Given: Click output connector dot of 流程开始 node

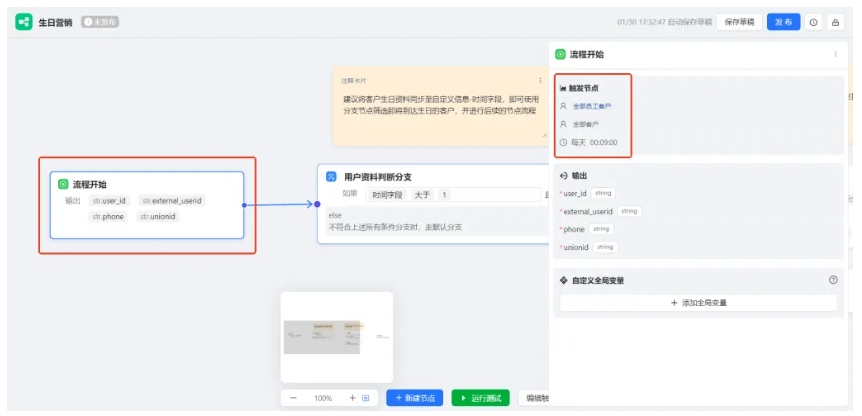Looking at the screenshot, I should [244, 205].
